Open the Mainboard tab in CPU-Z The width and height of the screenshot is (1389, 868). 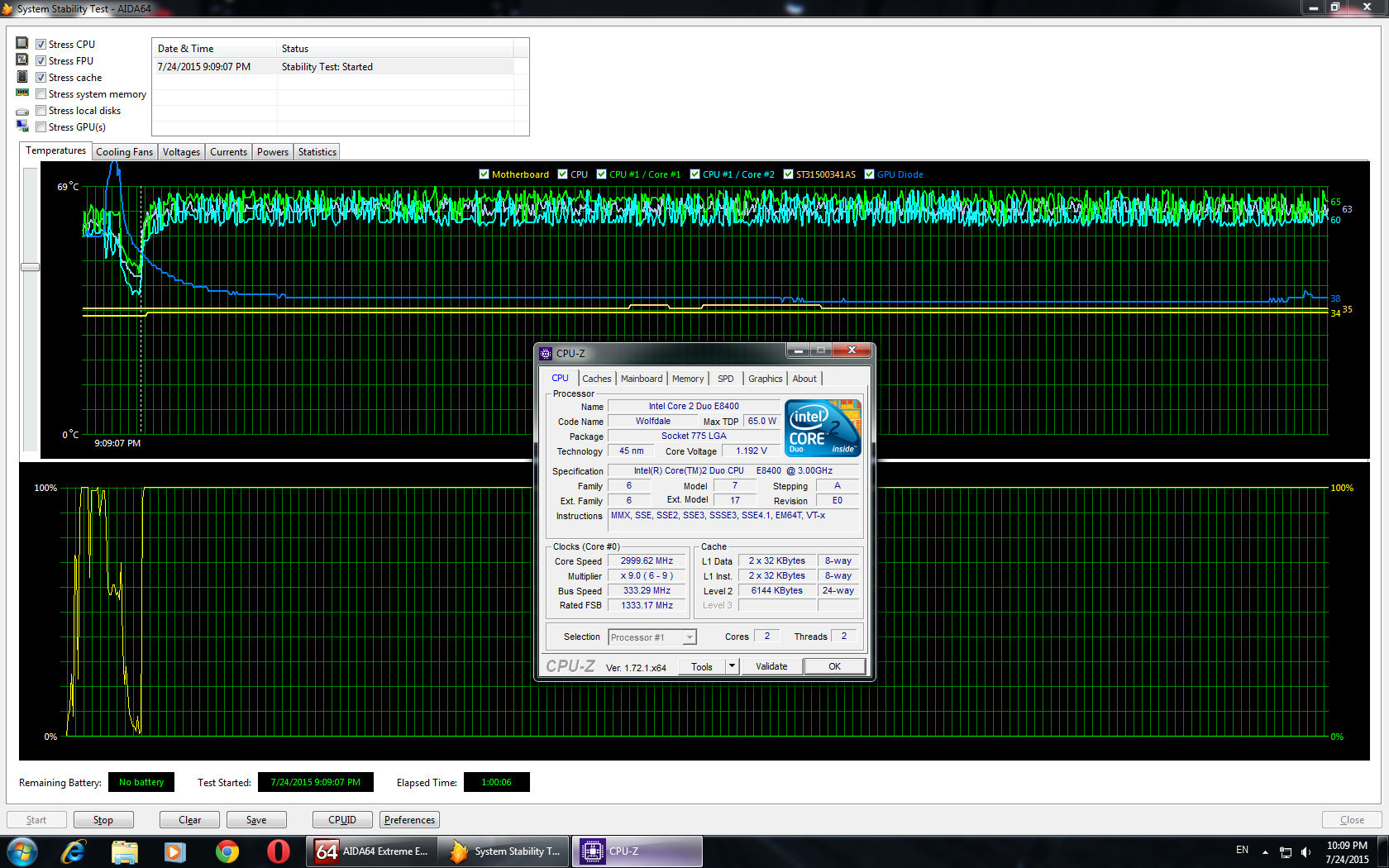[642, 379]
